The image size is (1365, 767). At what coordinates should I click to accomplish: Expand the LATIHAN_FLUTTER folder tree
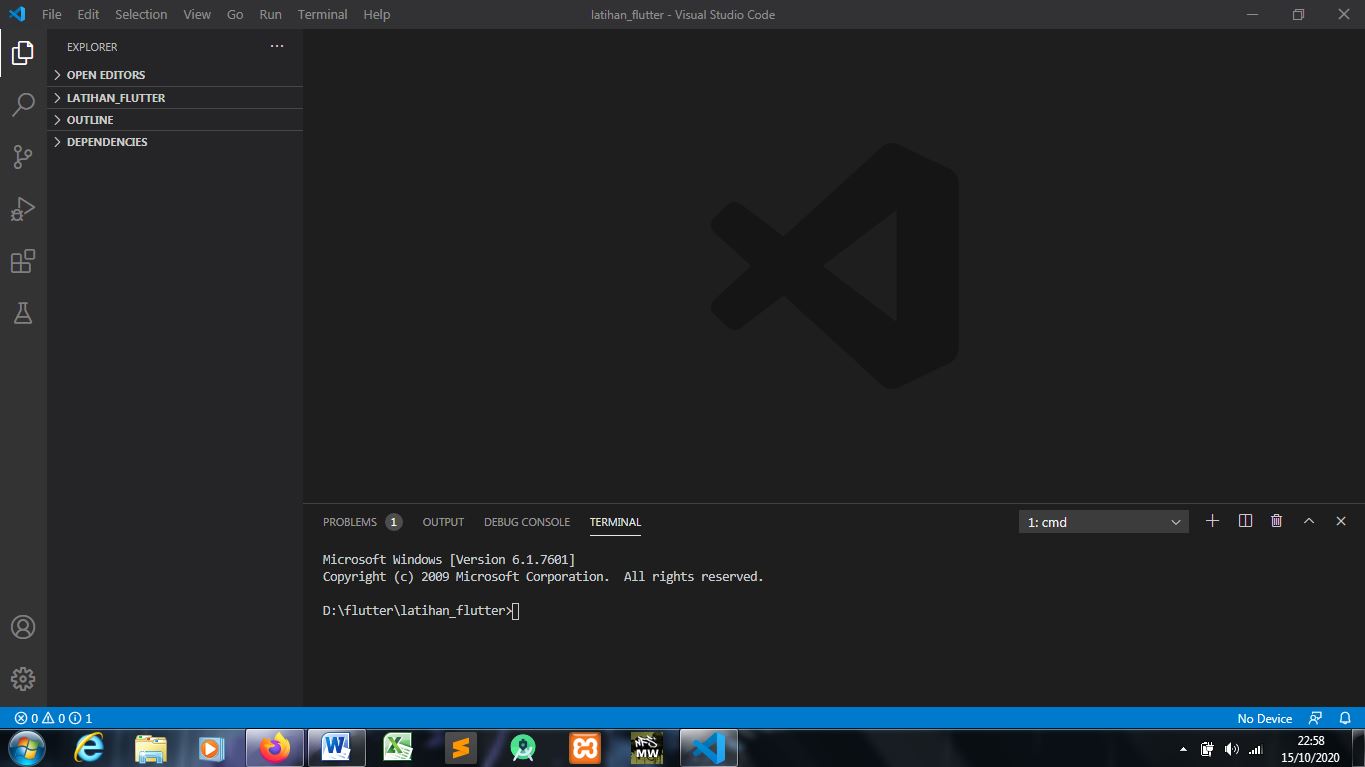pos(115,97)
